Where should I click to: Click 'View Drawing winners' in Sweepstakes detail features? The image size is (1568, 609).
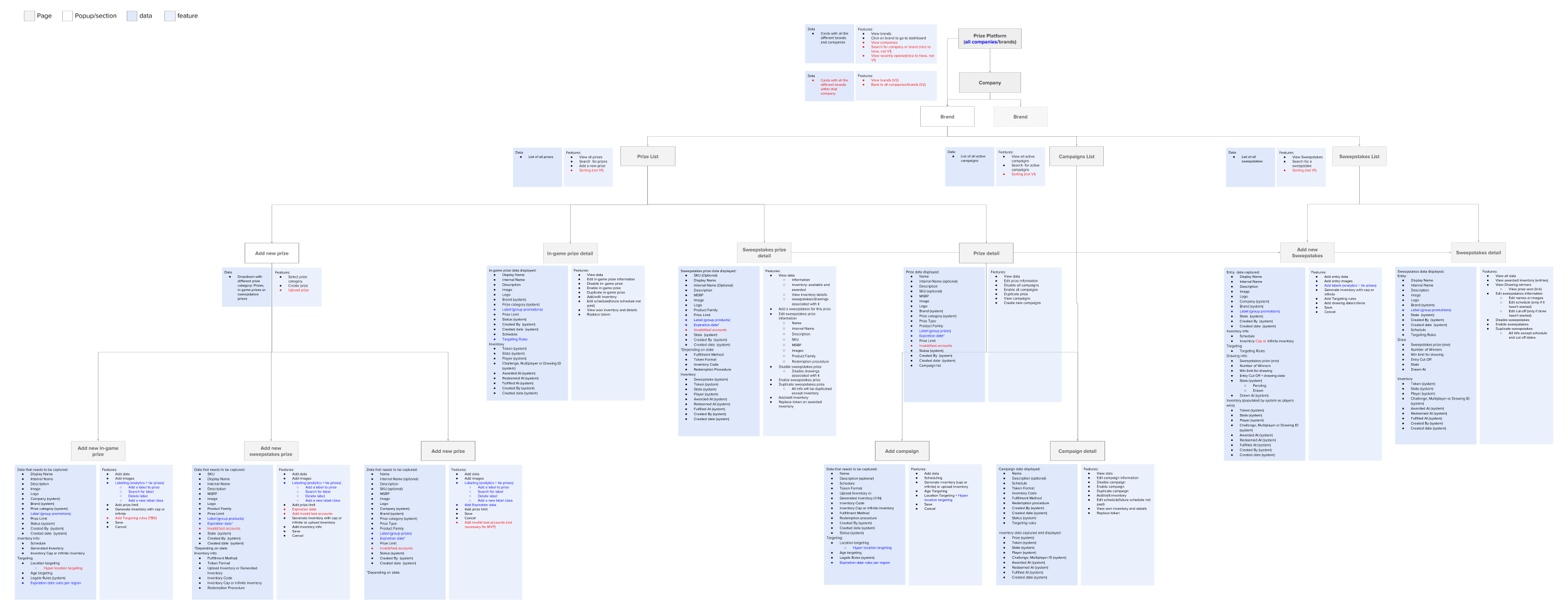pos(1513,285)
